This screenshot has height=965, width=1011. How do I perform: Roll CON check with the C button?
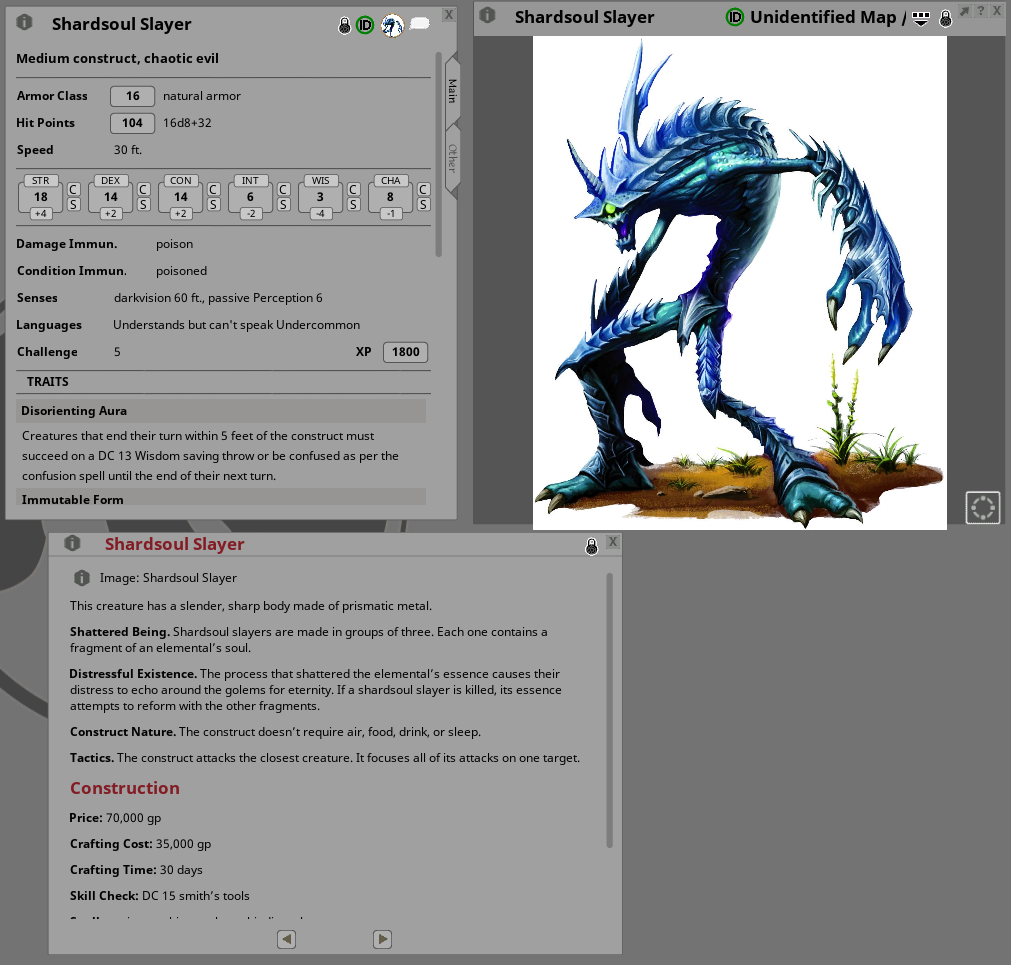213,190
